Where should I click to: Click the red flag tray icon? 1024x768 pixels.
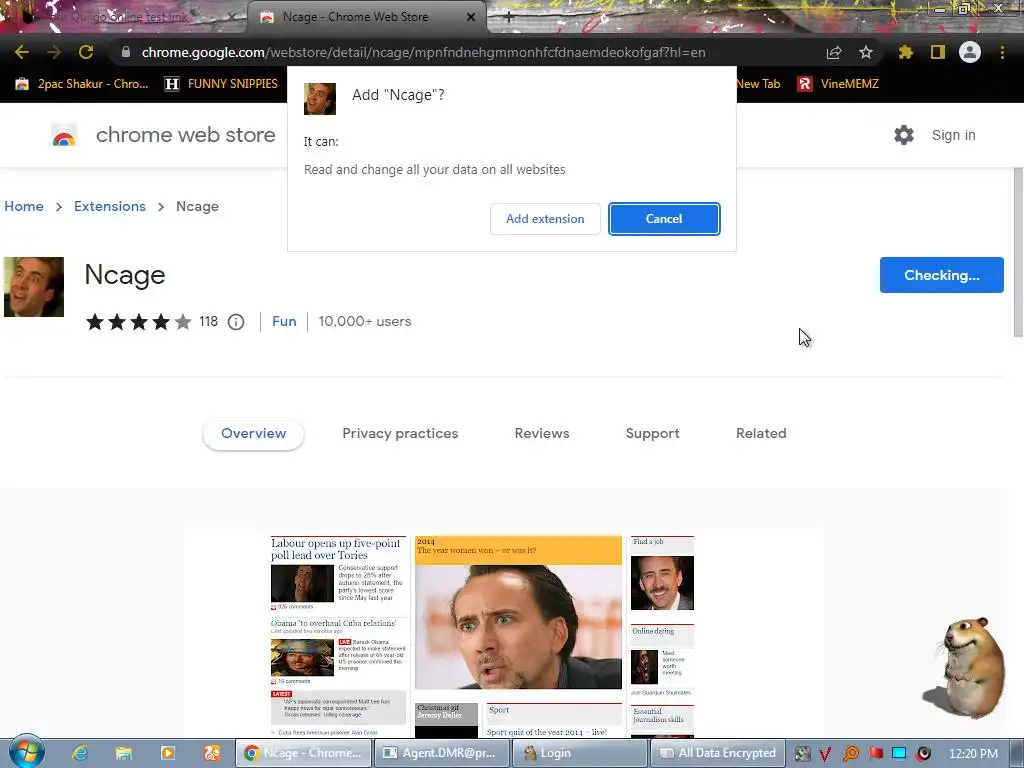pos(875,753)
